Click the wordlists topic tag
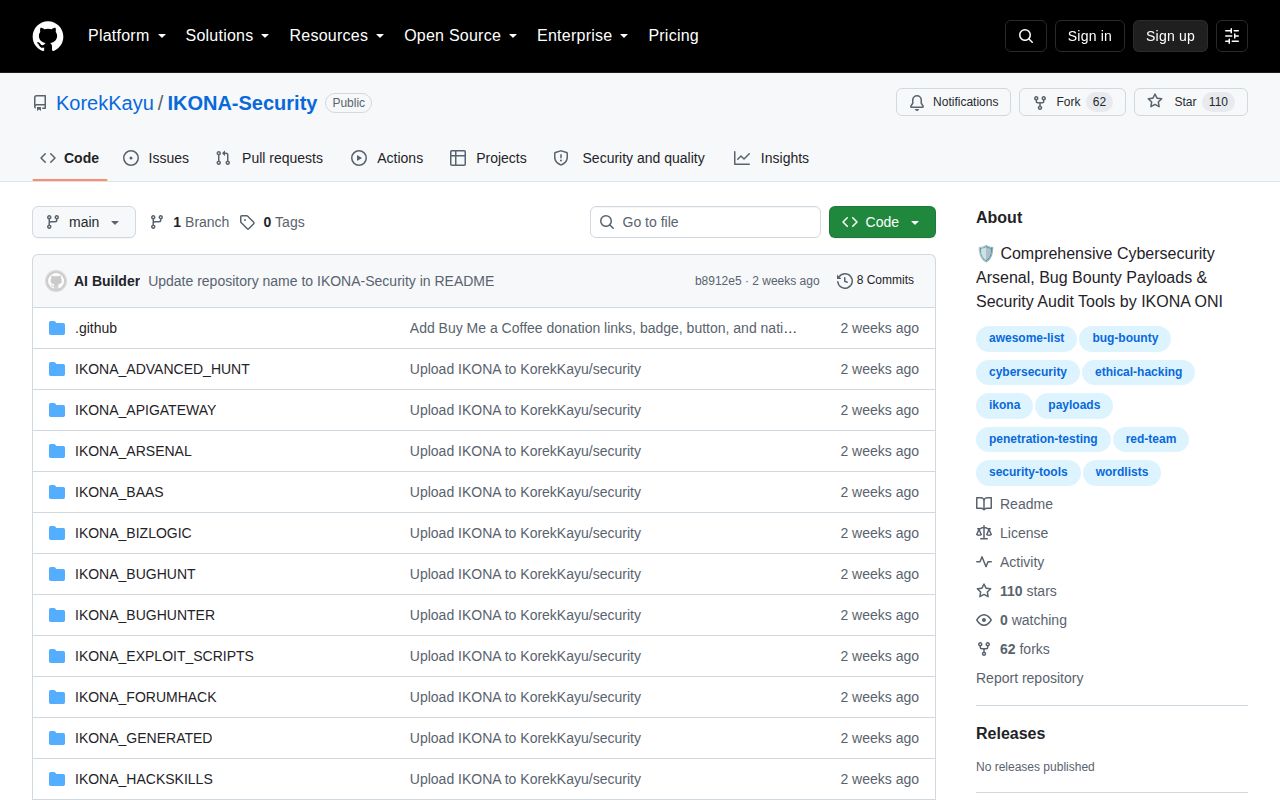Screen dimensions: 1280x800 click(1122, 472)
